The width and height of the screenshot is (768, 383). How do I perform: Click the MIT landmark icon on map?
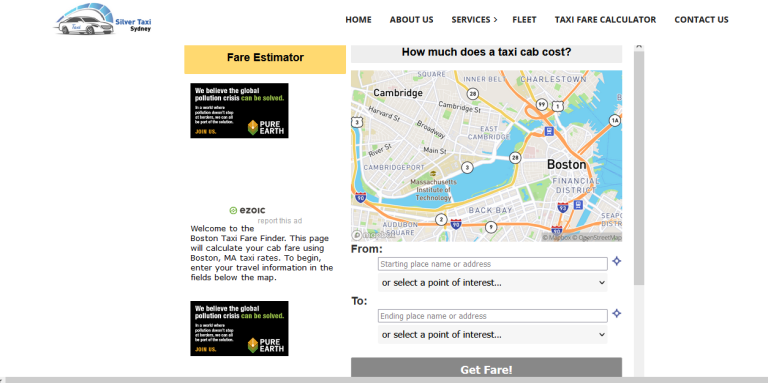pyautogui.click(x=433, y=174)
